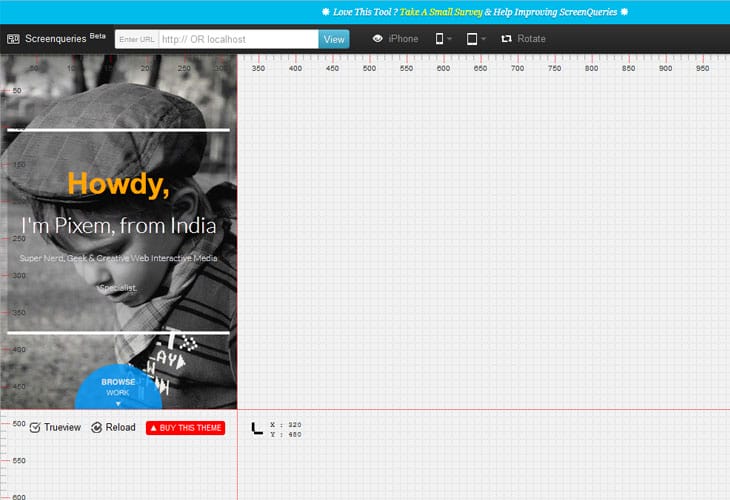Click the Reload icon

pyautogui.click(x=96, y=427)
